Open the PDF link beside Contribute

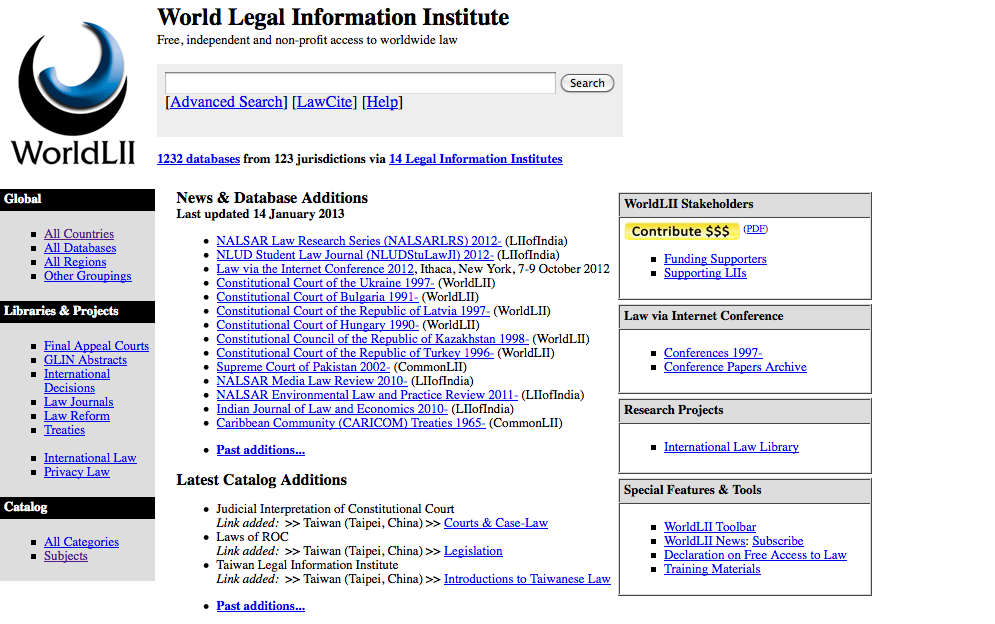tap(755, 229)
